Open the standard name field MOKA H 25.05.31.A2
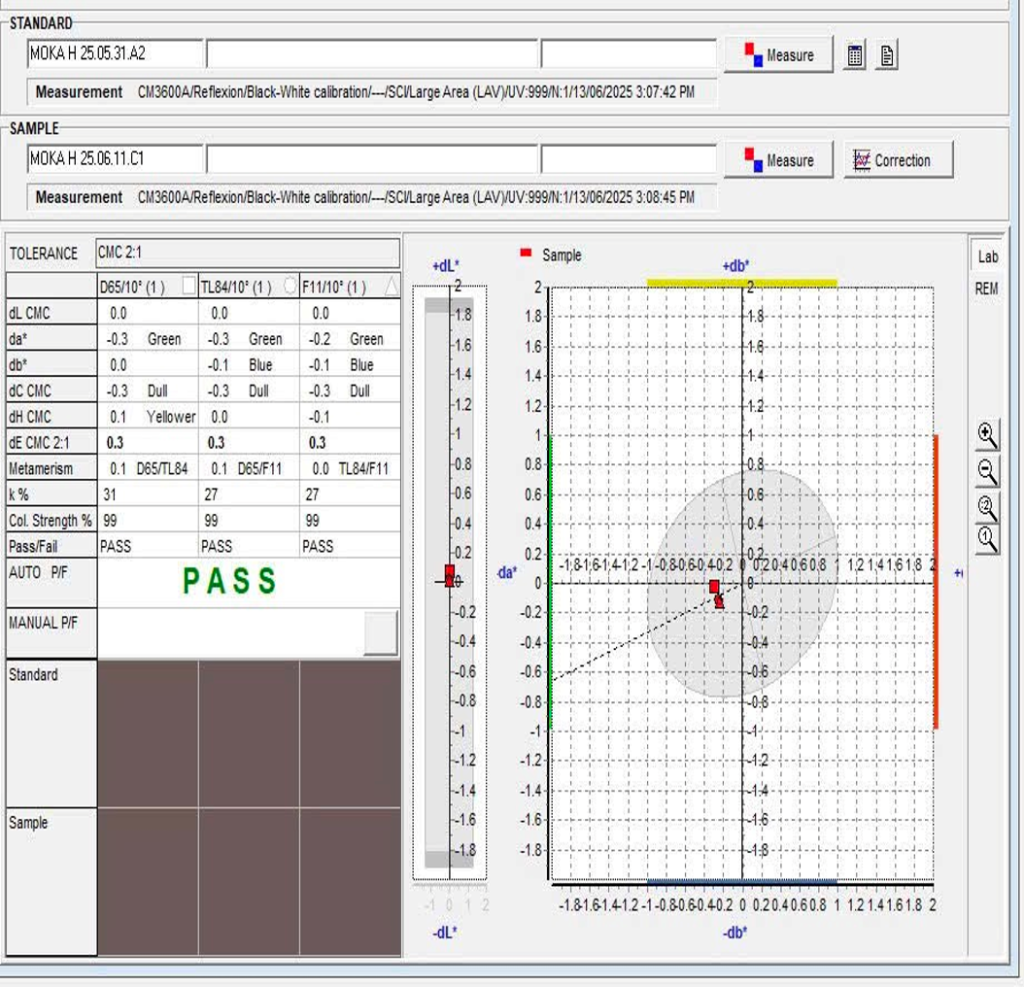 click(115, 54)
